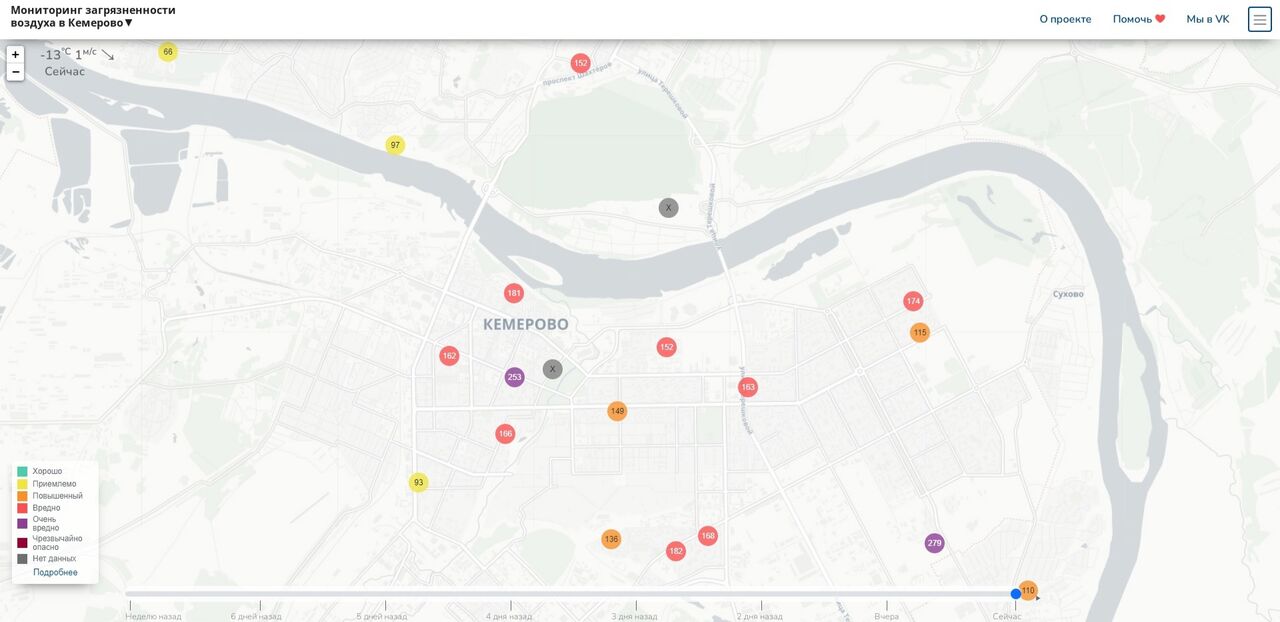Click the blue timeline slider handle
Screen dimensions: 1280x622
point(1016,594)
